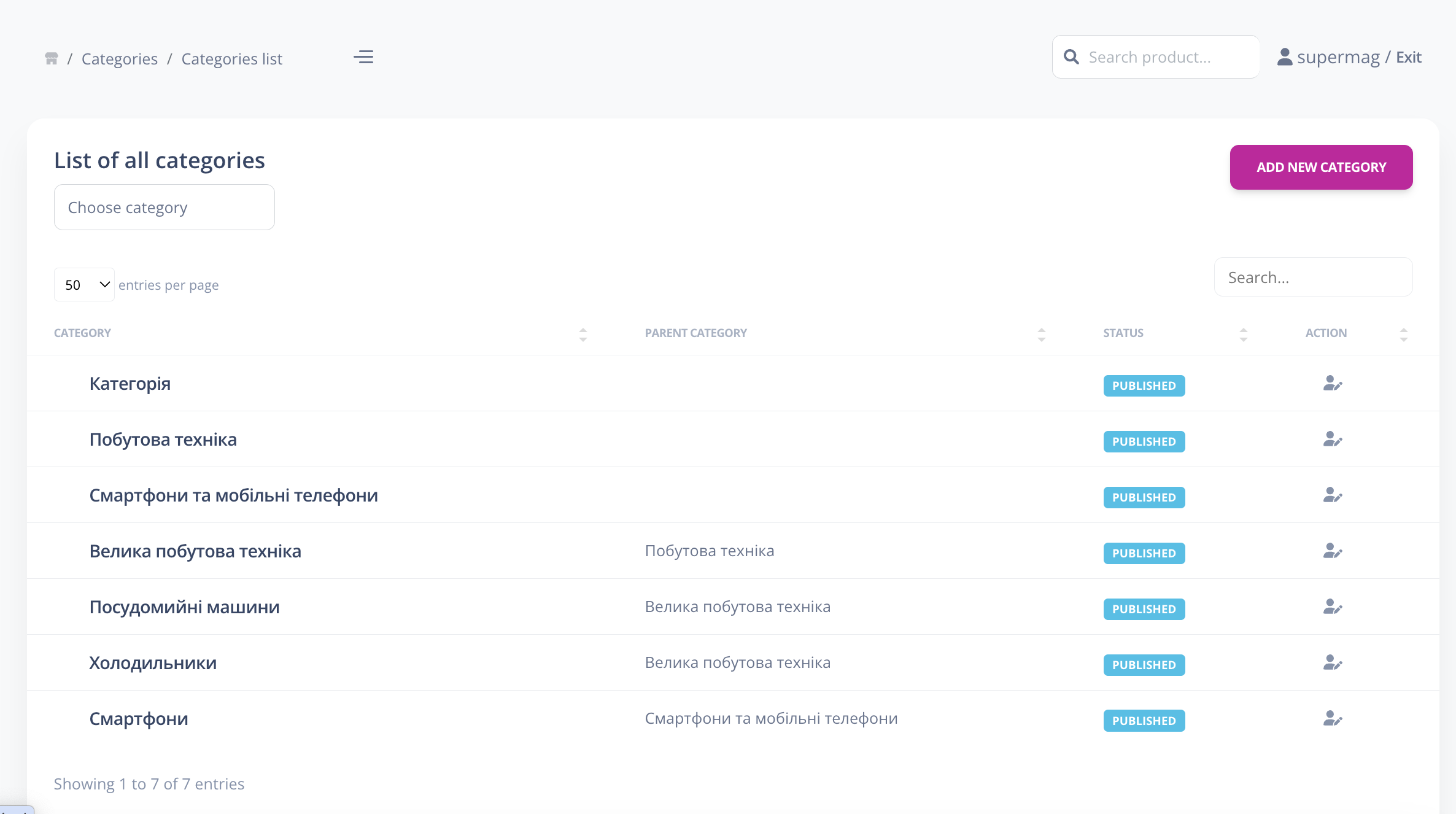This screenshot has height=814, width=1456.
Task: Focus the table Search... field
Action: tap(1313, 277)
